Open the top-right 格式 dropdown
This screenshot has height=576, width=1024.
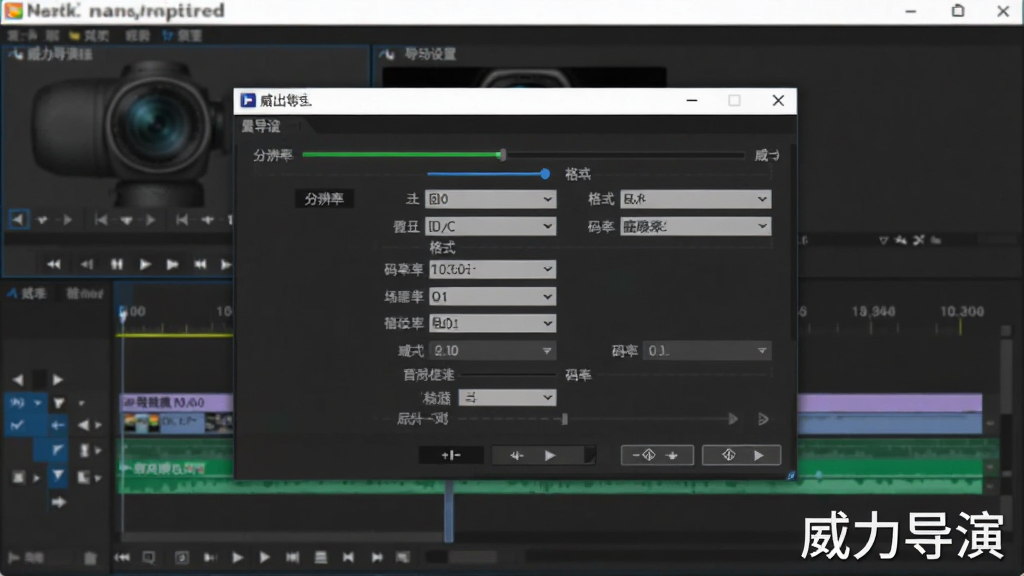(x=696, y=199)
